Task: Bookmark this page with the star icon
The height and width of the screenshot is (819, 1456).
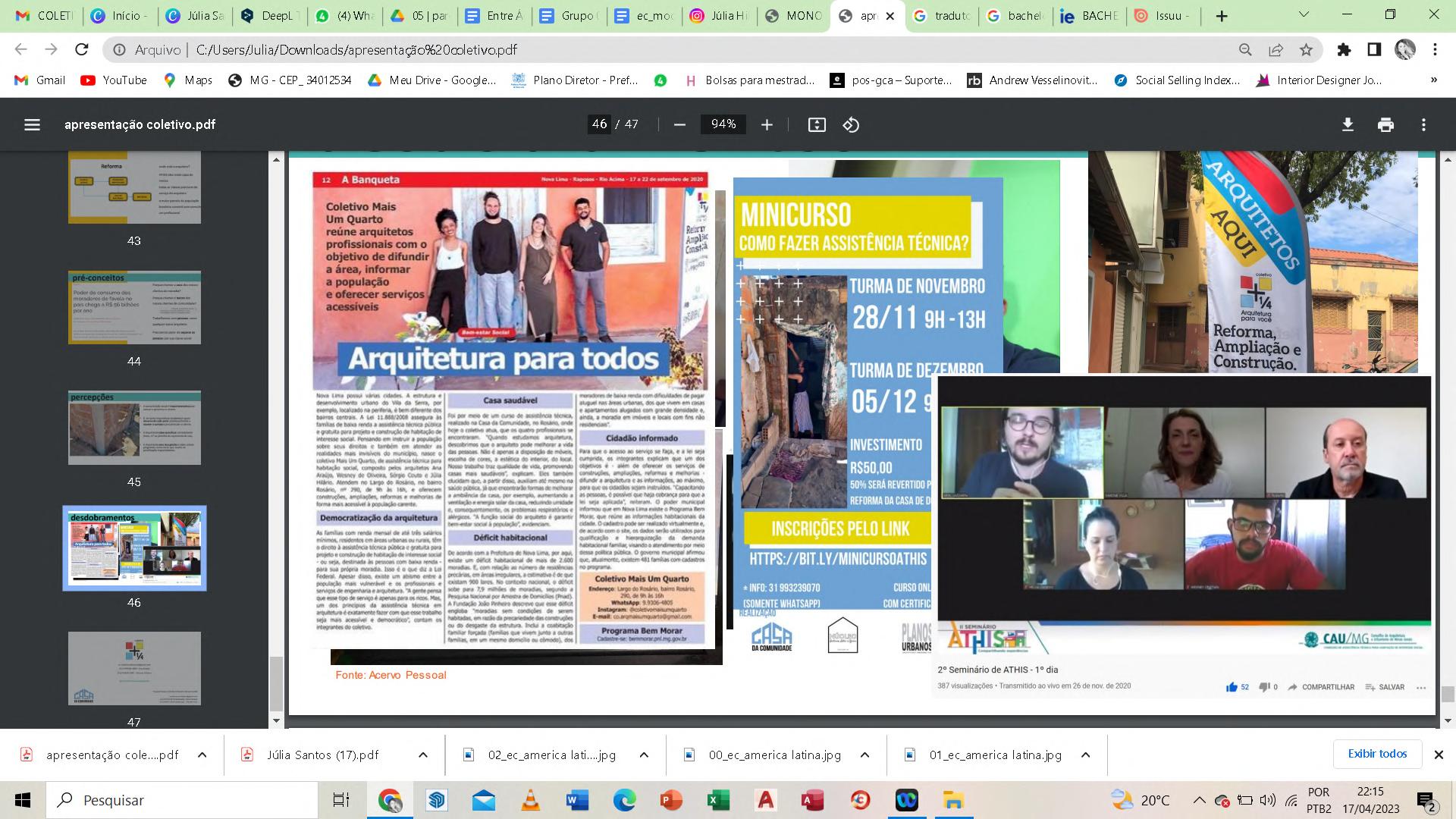Action: click(1306, 50)
